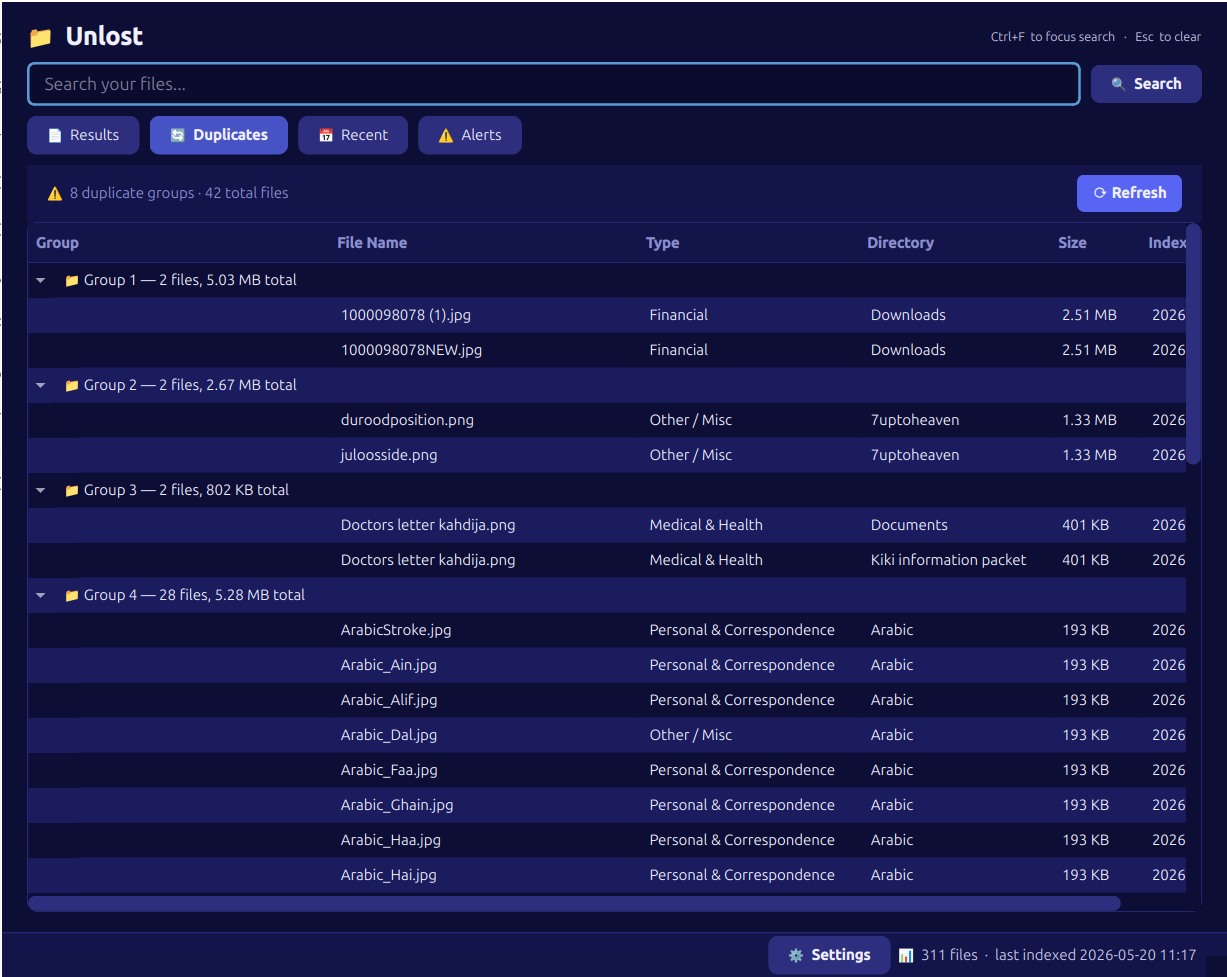The width and height of the screenshot is (1227, 977).
Task: Click the Ctrl+F to focus search hint
Action: pos(1052,37)
